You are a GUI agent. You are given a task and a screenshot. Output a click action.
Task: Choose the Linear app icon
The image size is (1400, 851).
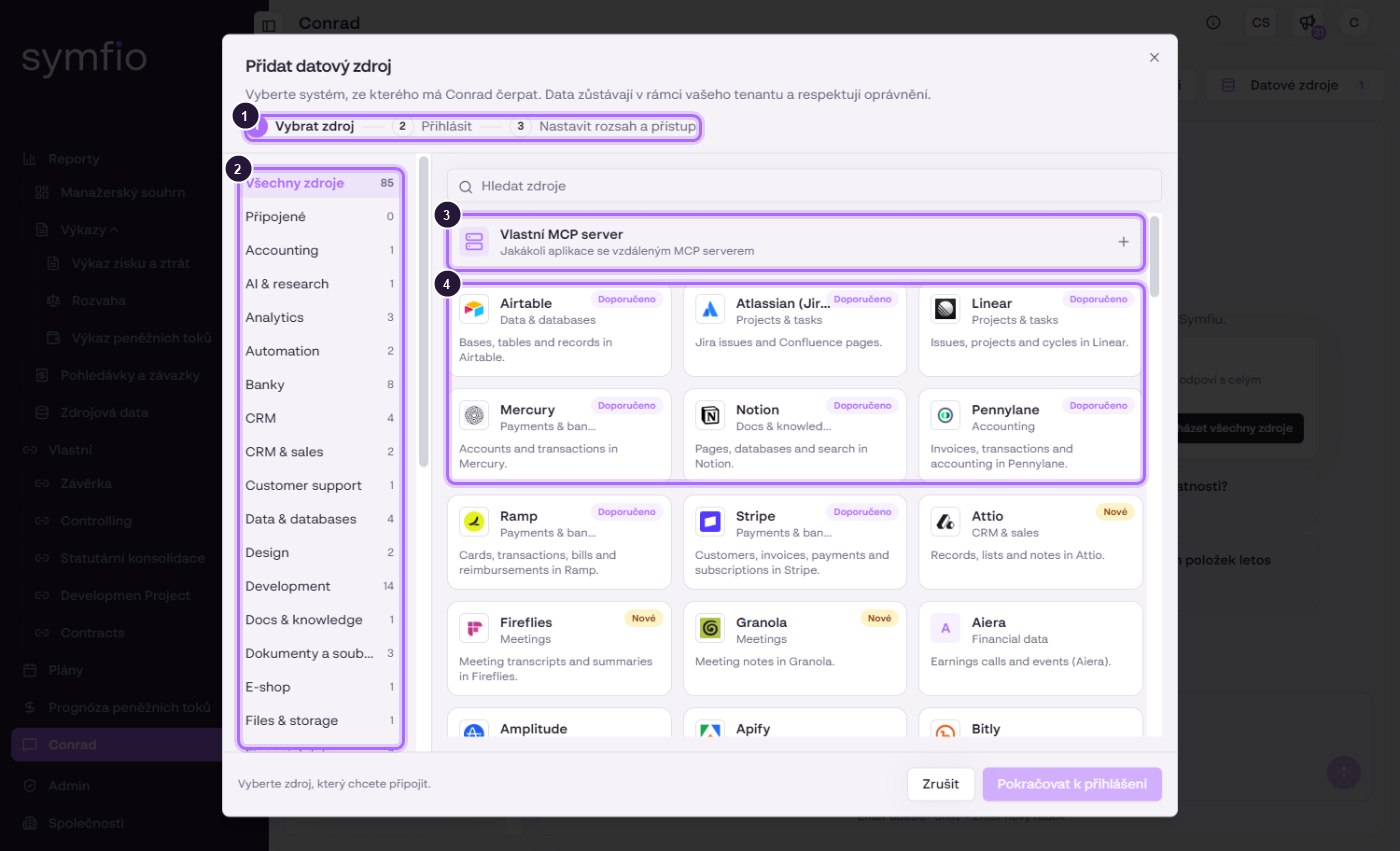point(946,310)
